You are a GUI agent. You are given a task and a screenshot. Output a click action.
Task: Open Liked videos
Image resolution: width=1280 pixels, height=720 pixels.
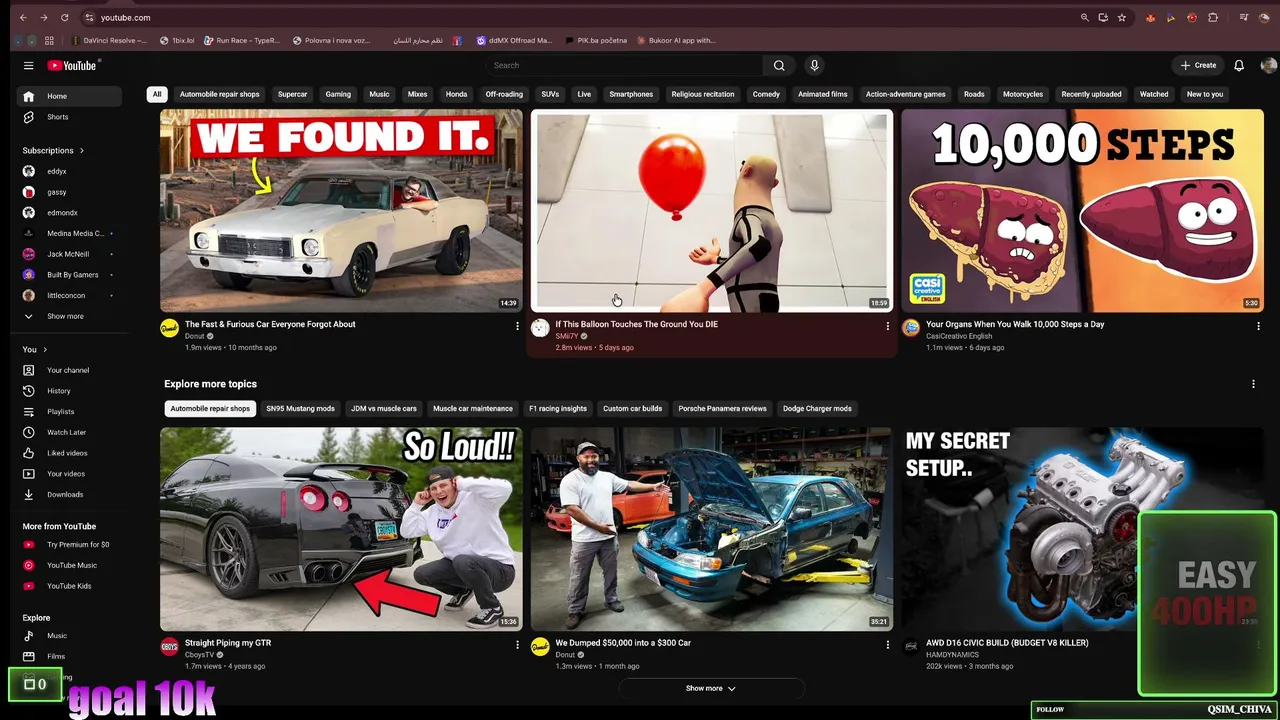click(69, 453)
